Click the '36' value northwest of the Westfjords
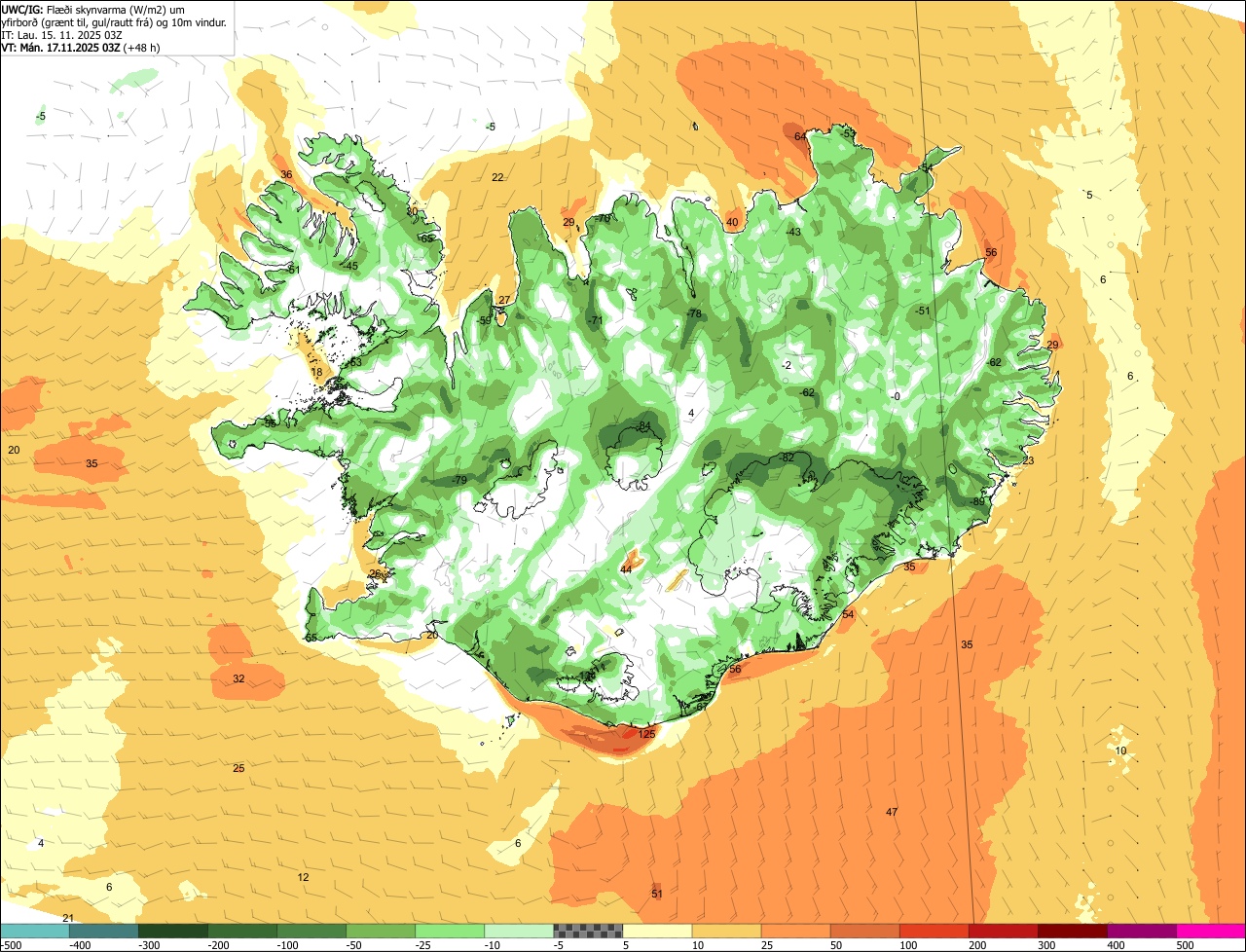 tap(286, 174)
